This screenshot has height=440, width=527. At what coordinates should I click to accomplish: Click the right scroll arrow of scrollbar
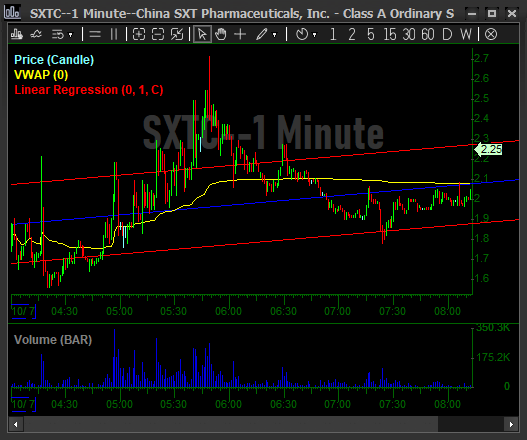coord(512,425)
